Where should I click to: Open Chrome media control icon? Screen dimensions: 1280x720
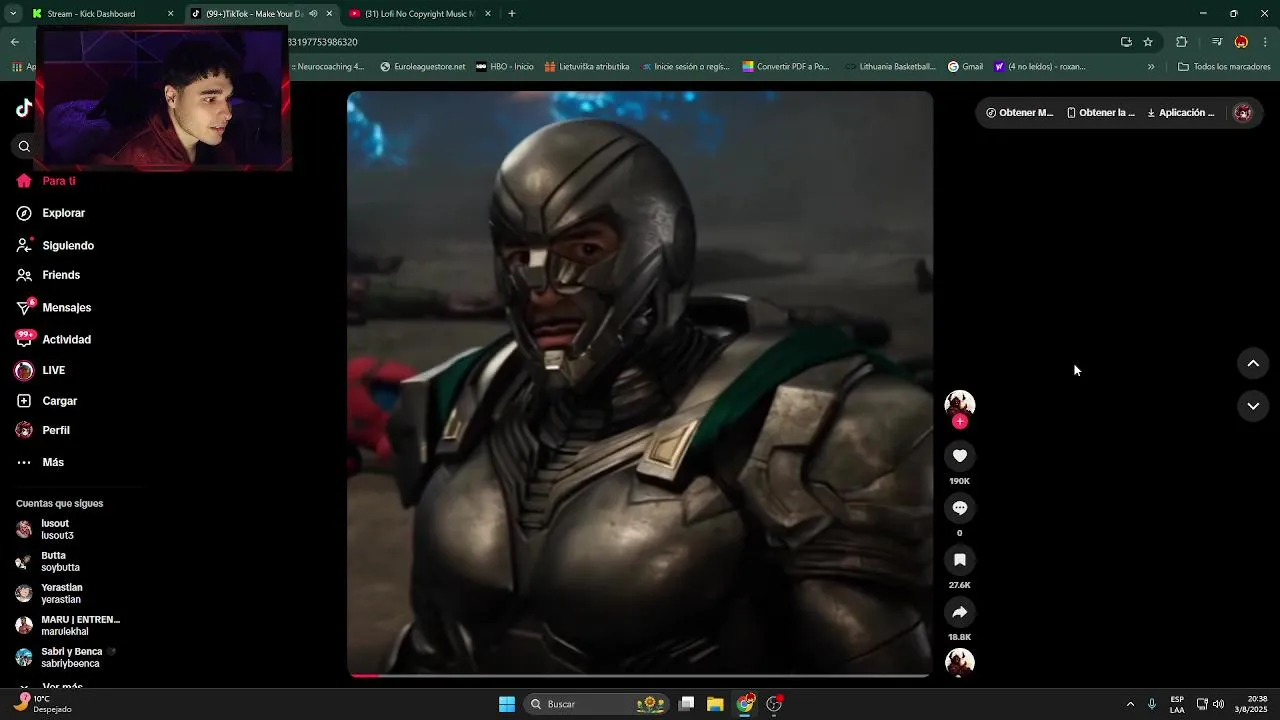click(1217, 42)
